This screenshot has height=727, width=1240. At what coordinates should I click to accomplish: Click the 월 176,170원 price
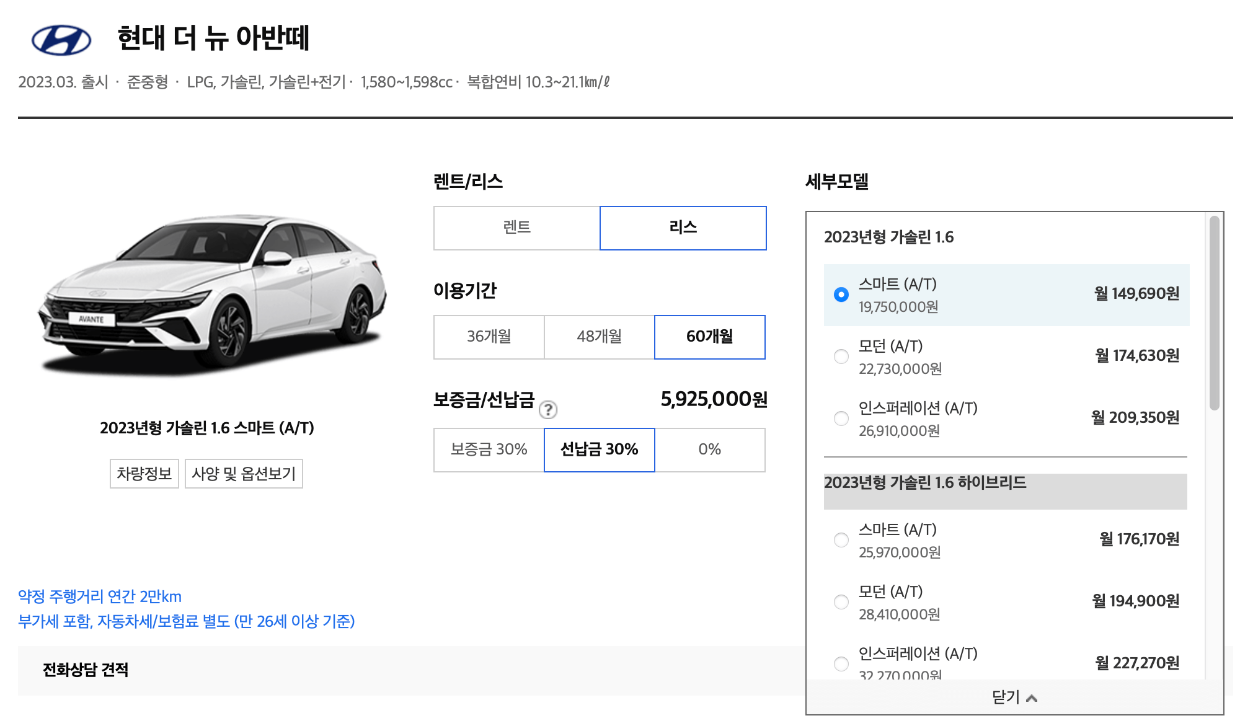1139,540
